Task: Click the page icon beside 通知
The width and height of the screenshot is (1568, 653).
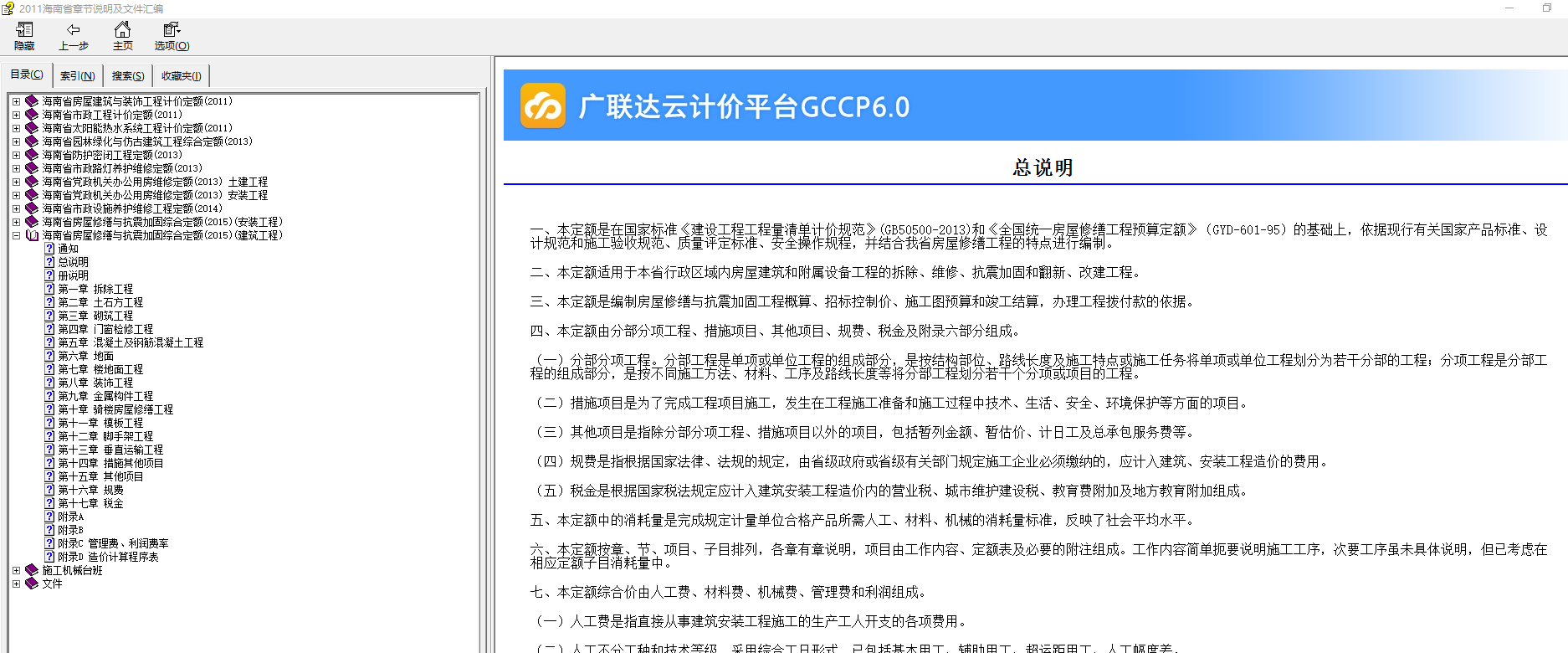Action: pyautogui.click(x=49, y=249)
